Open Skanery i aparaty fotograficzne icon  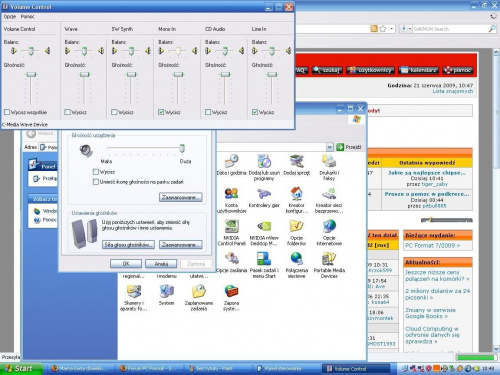[x=134, y=292]
